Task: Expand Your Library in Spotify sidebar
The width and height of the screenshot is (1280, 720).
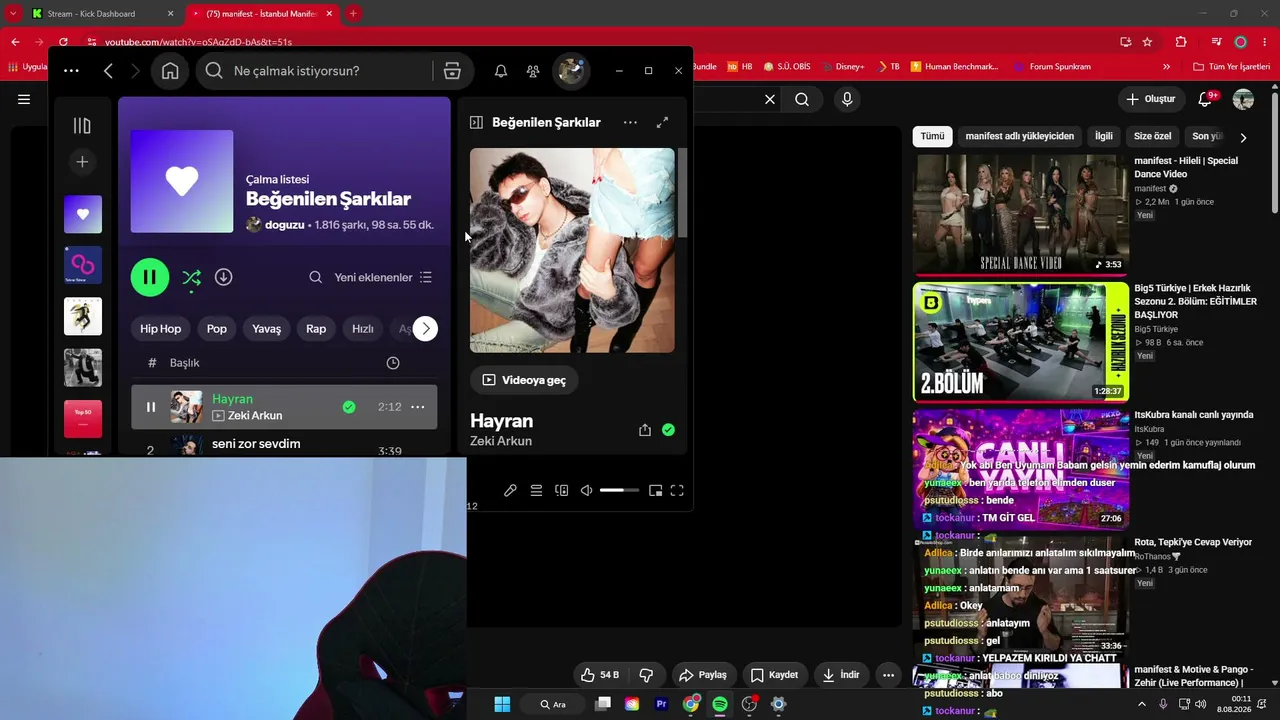Action: coord(82,125)
